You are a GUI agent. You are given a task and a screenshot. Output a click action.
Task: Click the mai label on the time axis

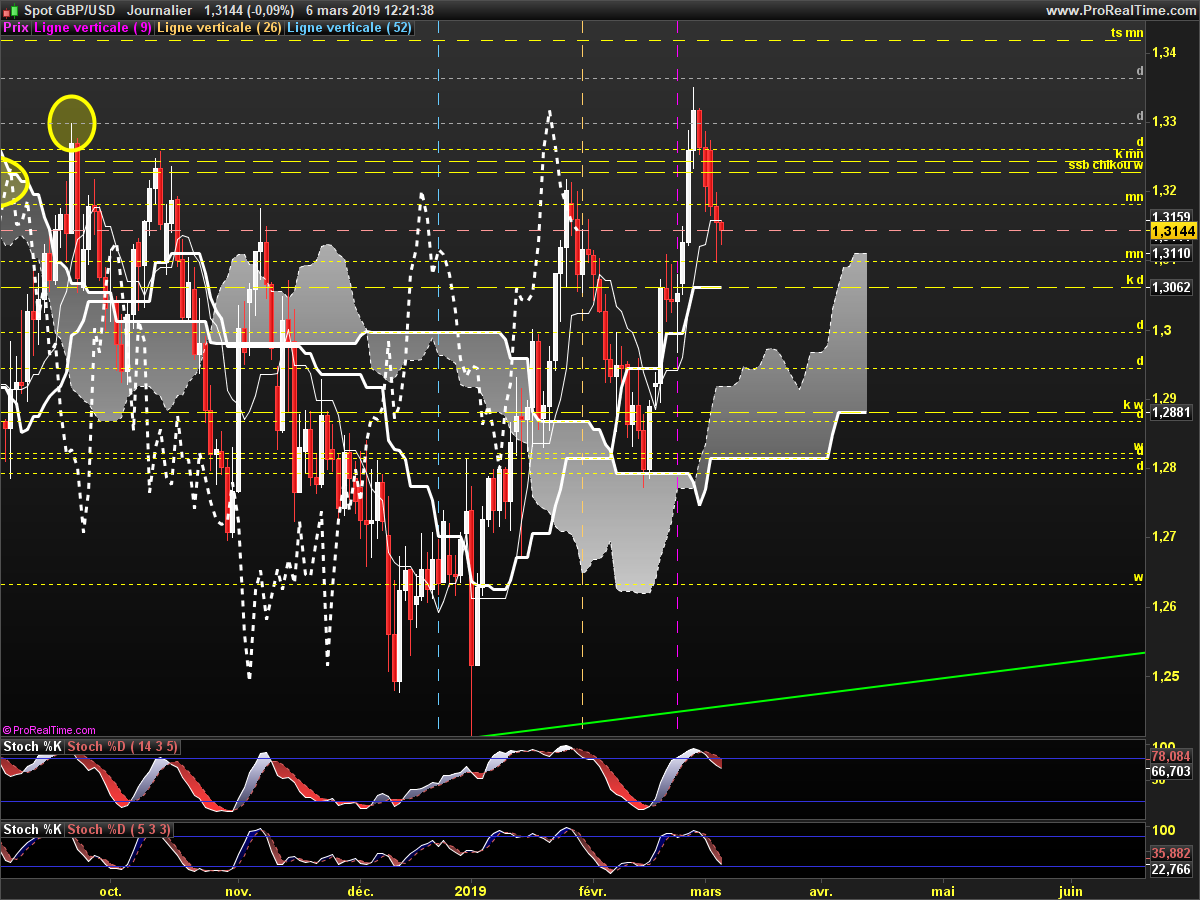(943, 890)
